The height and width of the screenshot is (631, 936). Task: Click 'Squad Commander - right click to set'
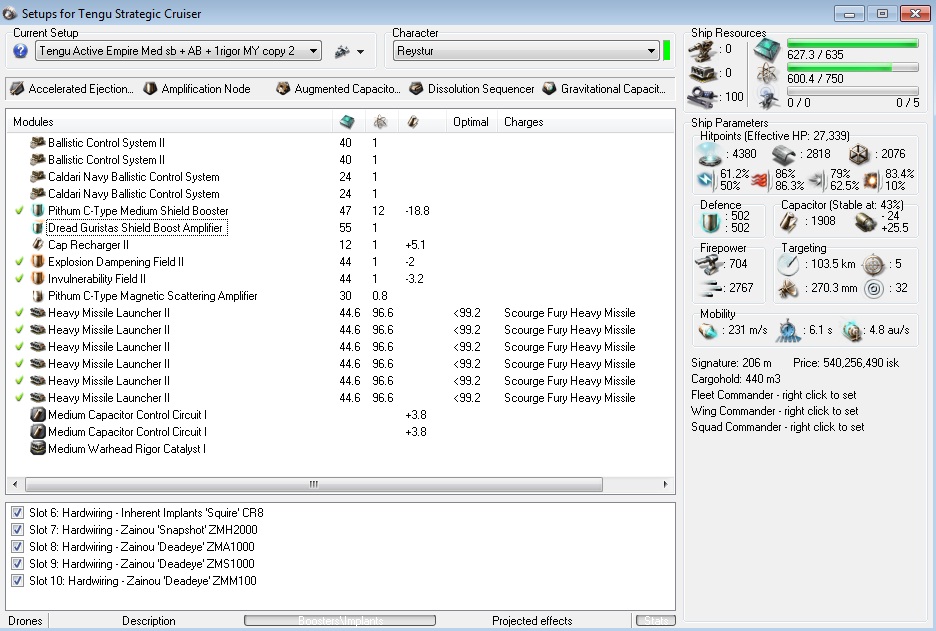click(x=778, y=427)
